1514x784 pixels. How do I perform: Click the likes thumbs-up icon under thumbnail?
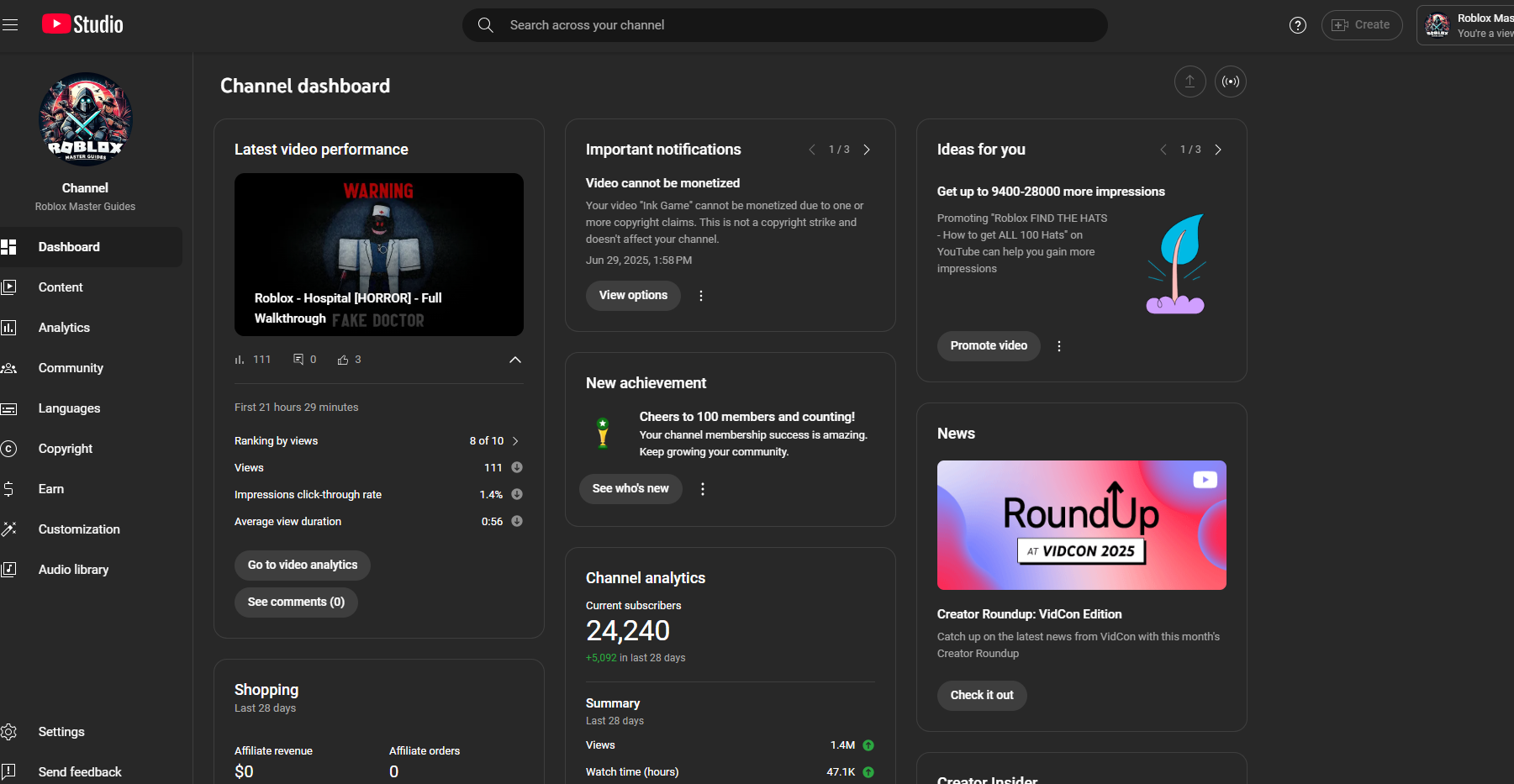(343, 360)
